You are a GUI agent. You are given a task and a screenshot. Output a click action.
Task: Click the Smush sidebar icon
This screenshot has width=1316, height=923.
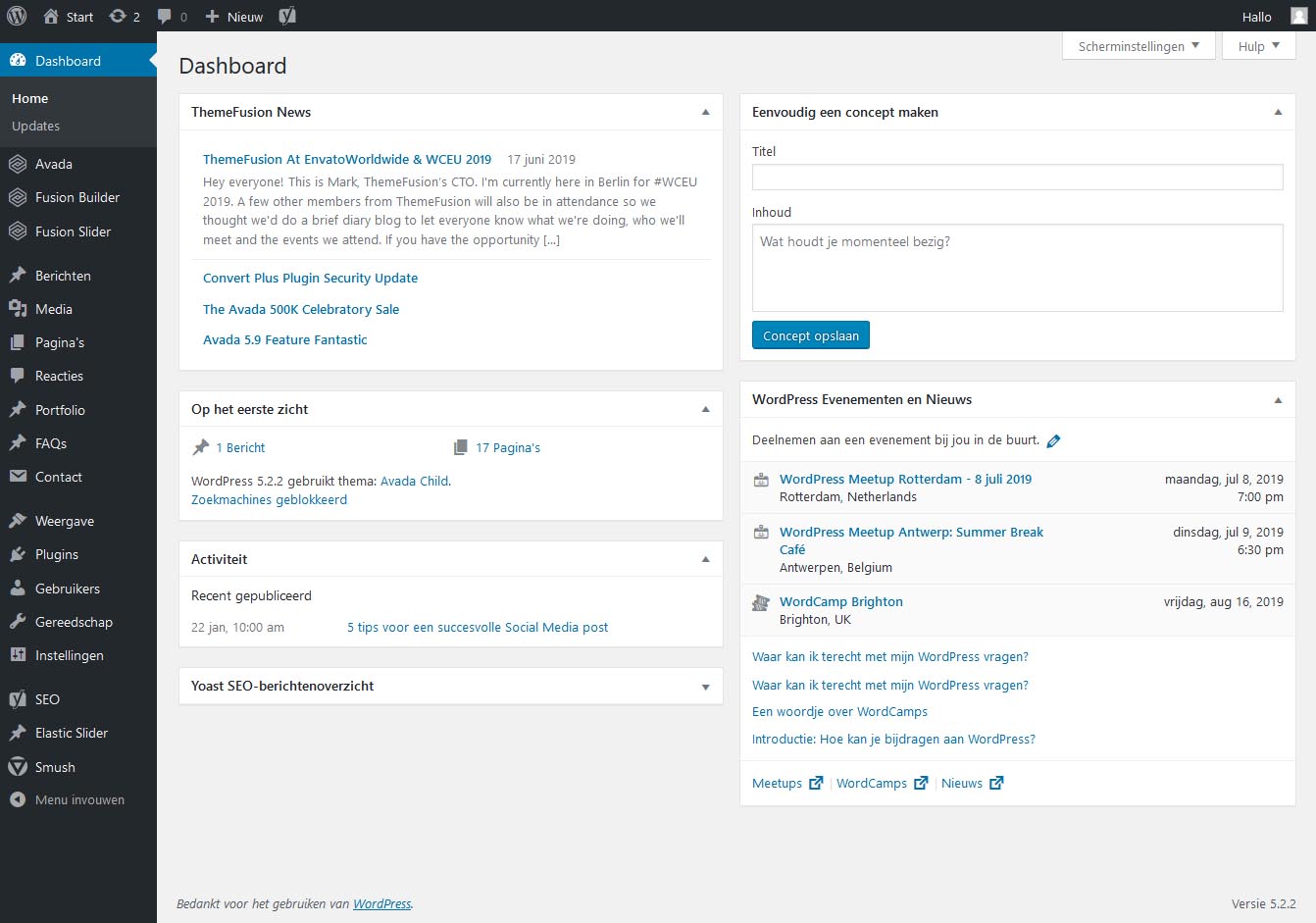[x=18, y=767]
